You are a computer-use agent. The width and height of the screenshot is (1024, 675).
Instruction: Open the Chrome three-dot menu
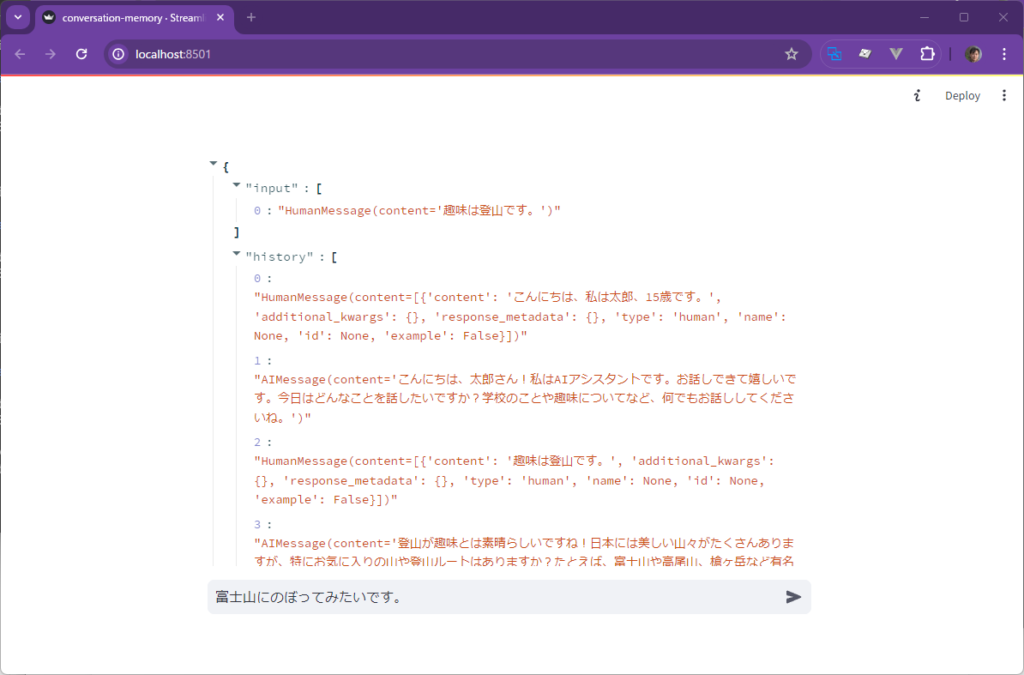point(1004,54)
